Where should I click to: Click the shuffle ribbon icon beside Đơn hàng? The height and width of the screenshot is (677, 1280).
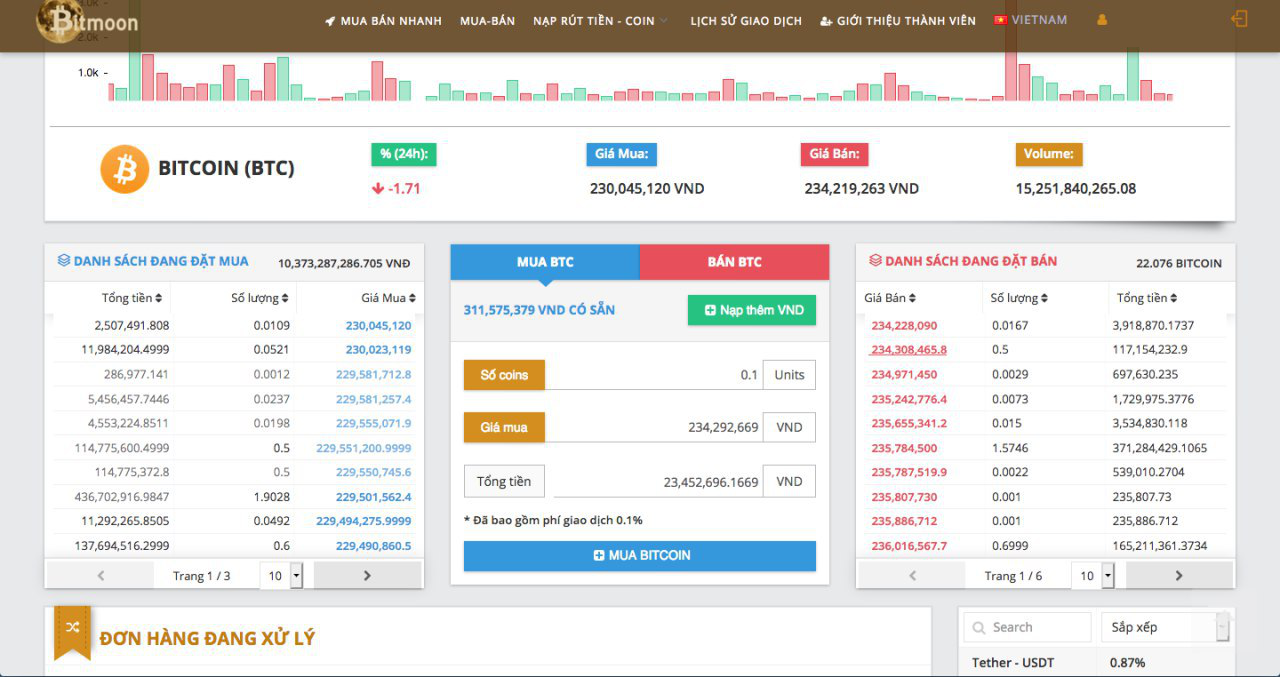coord(72,628)
